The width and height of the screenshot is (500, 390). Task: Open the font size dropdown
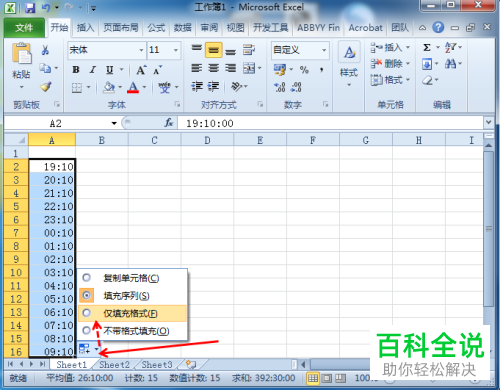(176, 50)
